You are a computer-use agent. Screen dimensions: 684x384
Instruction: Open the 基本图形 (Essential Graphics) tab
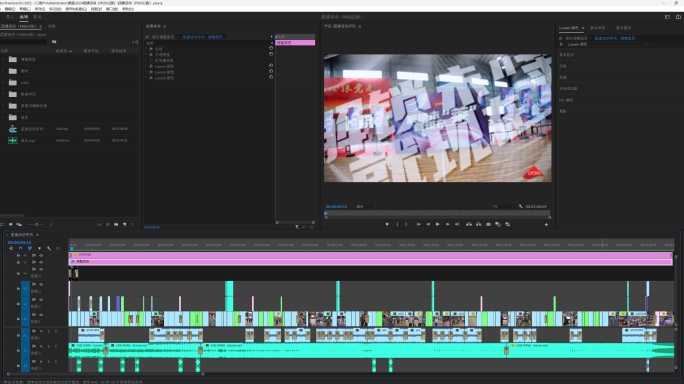(623, 28)
